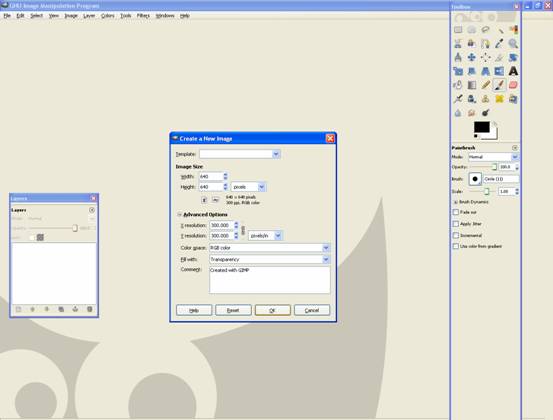Select the Eraser tool
This screenshot has width=553, height=420.
pyautogui.click(x=513, y=85)
